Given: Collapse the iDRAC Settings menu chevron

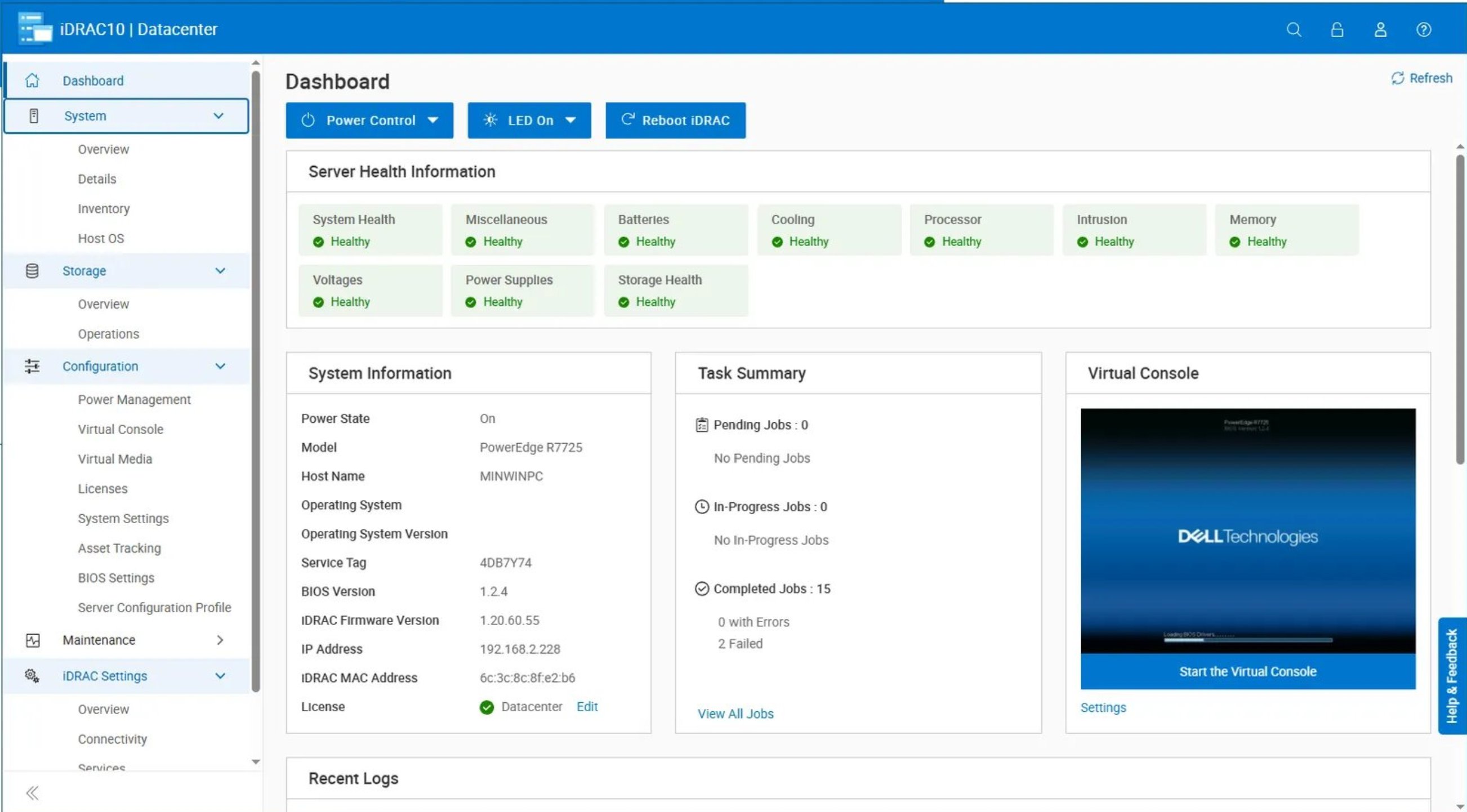Looking at the screenshot, I should [220, 676].
